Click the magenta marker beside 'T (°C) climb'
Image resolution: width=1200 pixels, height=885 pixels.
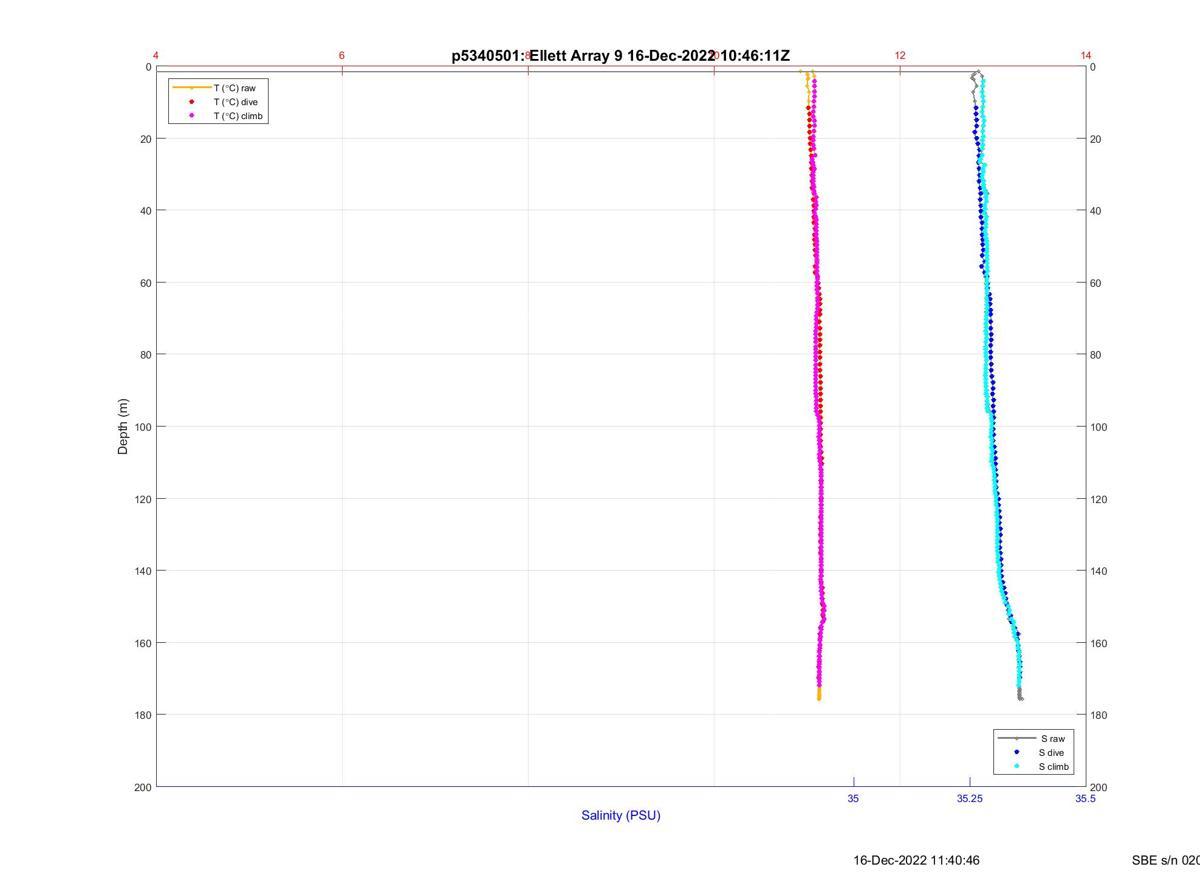pyautogui.click(x=192, y=116)
